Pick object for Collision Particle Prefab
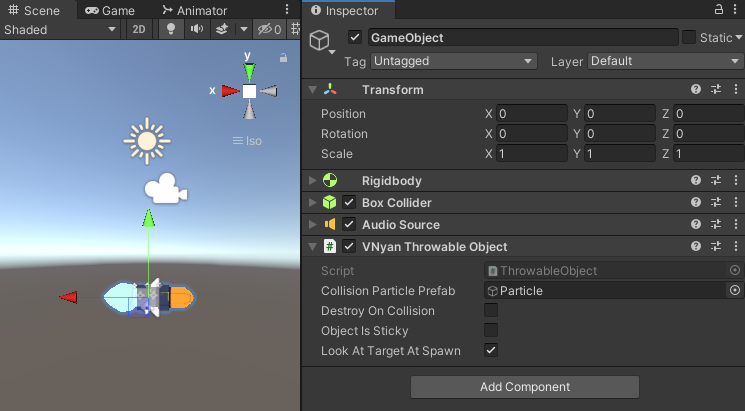745x411 pixels. click(735, 291)
